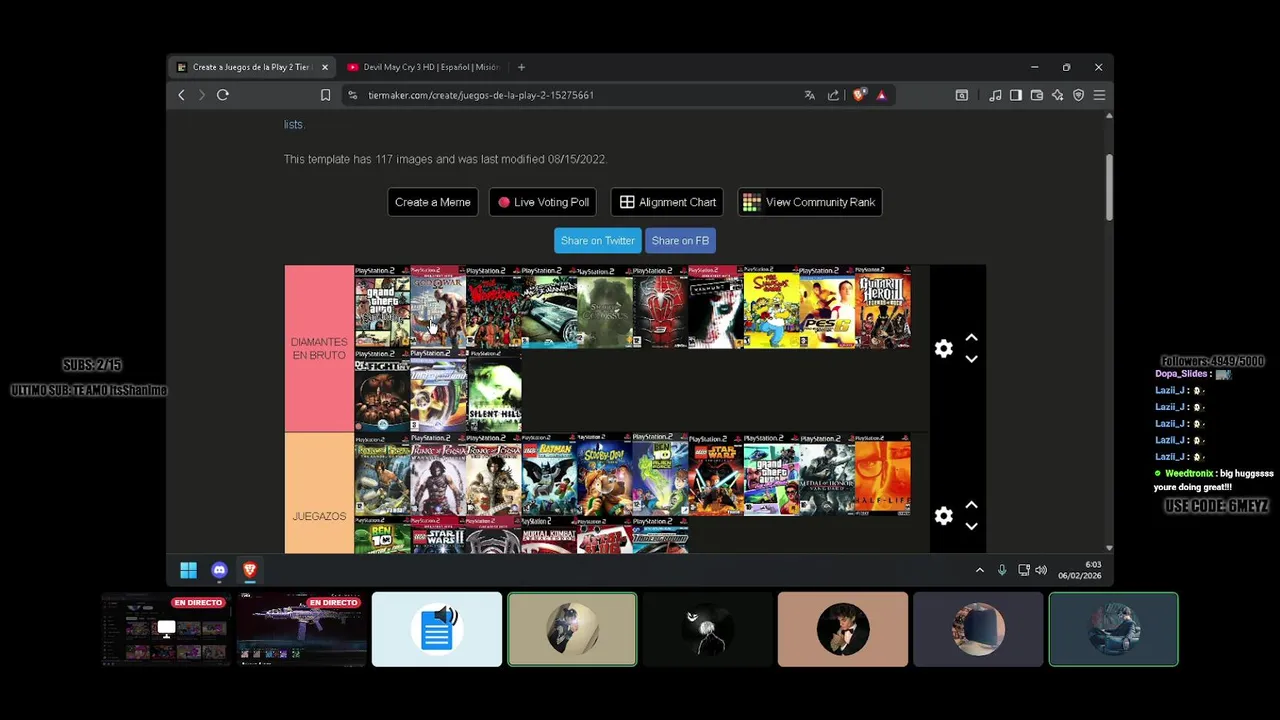
Task: Open Brave Shields lion icon
Action: pos(859,95)
